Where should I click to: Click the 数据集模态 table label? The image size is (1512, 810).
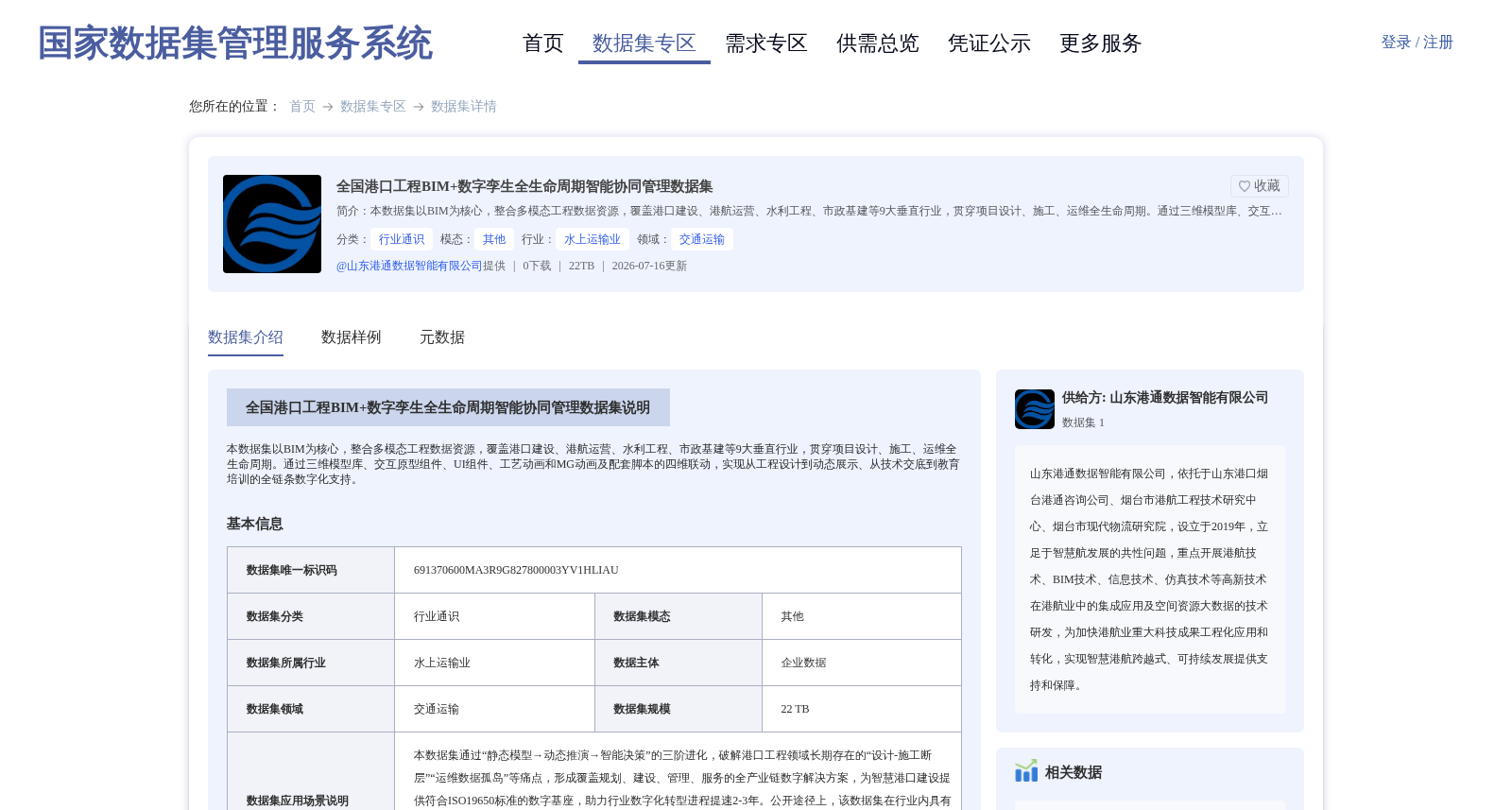pos(642,616)
